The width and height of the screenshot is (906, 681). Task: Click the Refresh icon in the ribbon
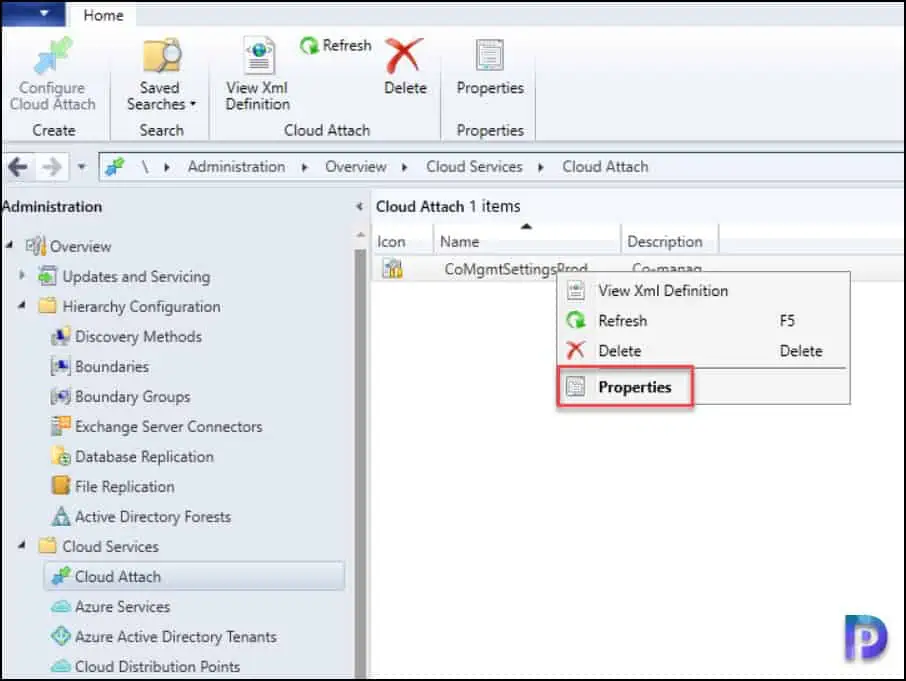(309, 45)
